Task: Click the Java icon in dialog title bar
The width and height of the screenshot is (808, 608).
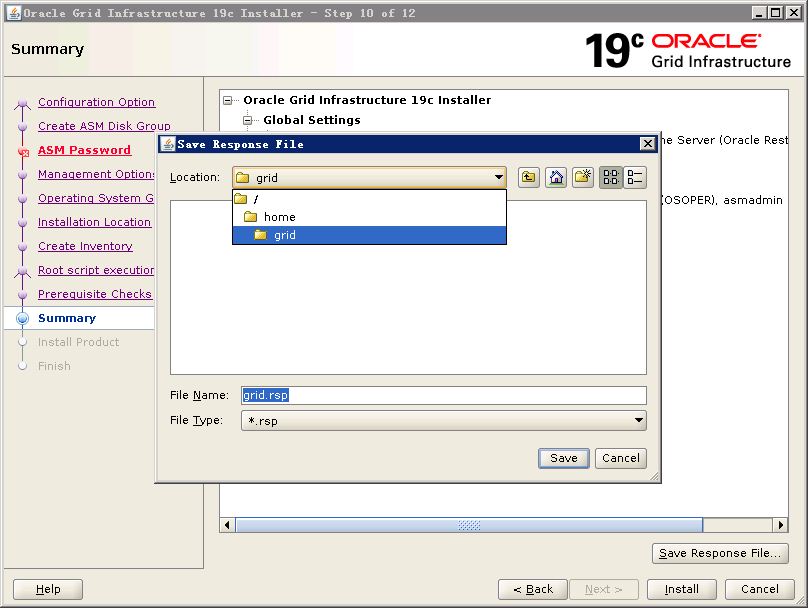Action: [x=167, y=144]
